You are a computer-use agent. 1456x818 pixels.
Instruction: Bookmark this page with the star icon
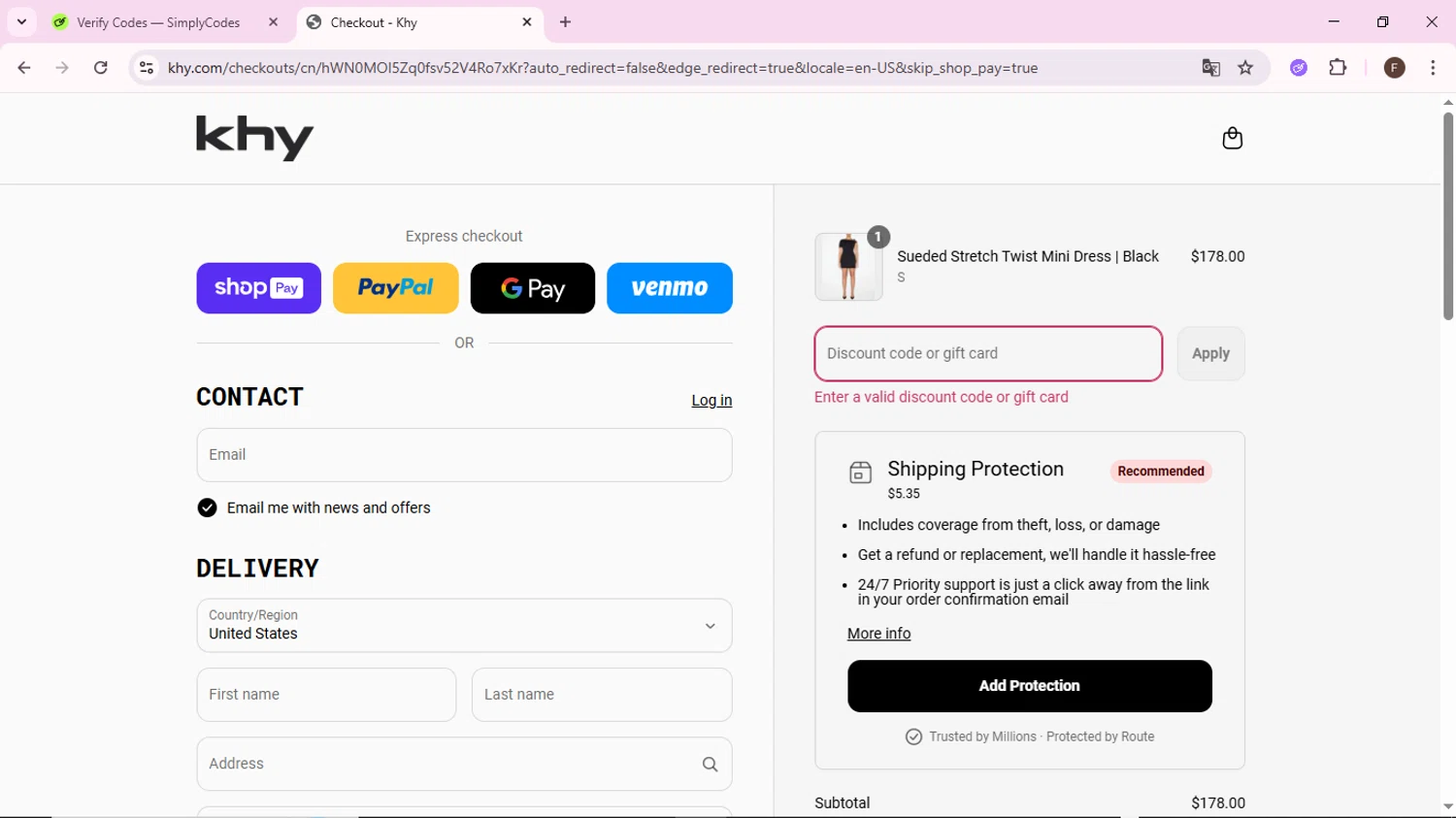1245,68
